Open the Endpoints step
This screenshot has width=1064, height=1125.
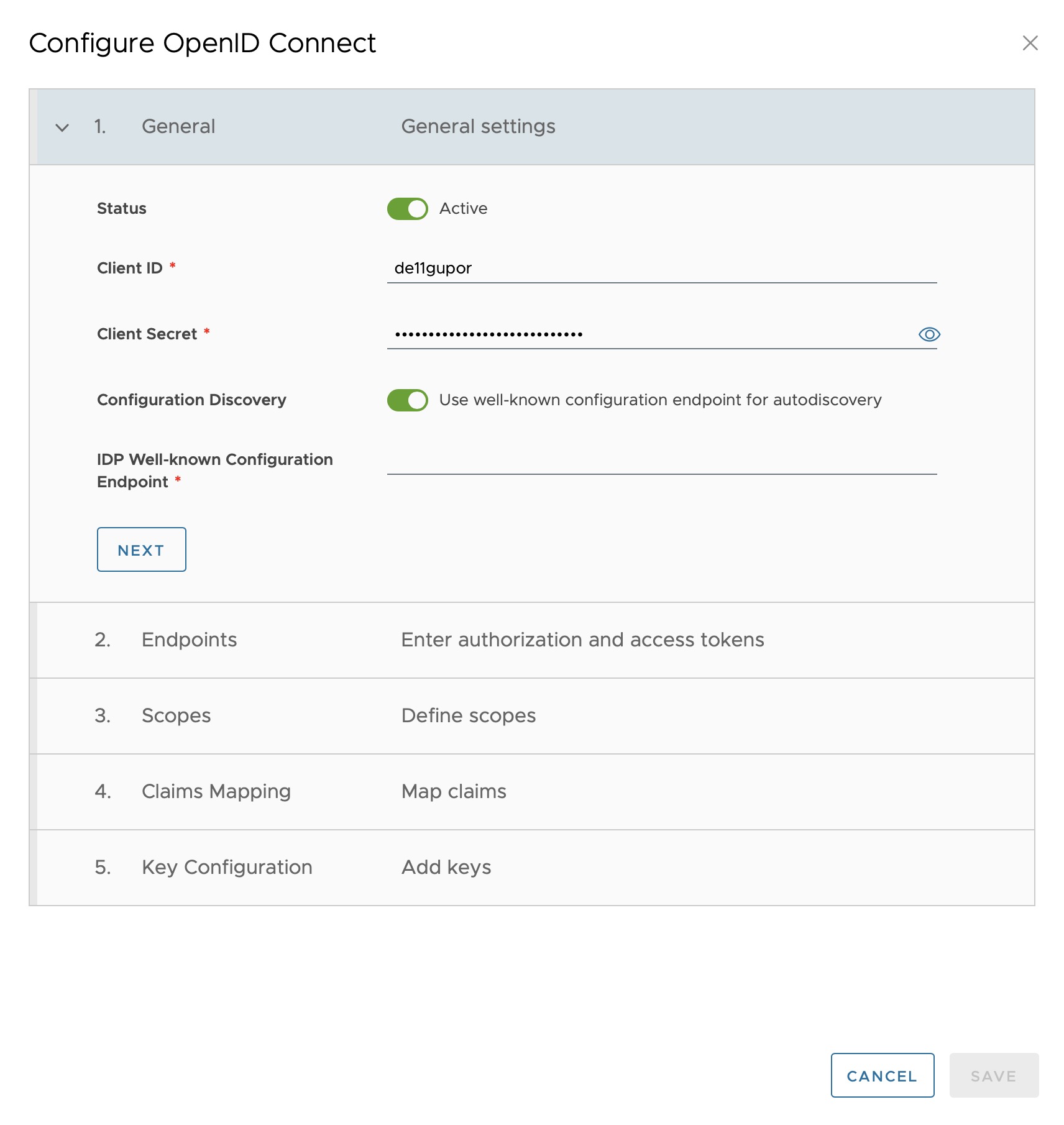pyautogui.click(x=532, y=640)
